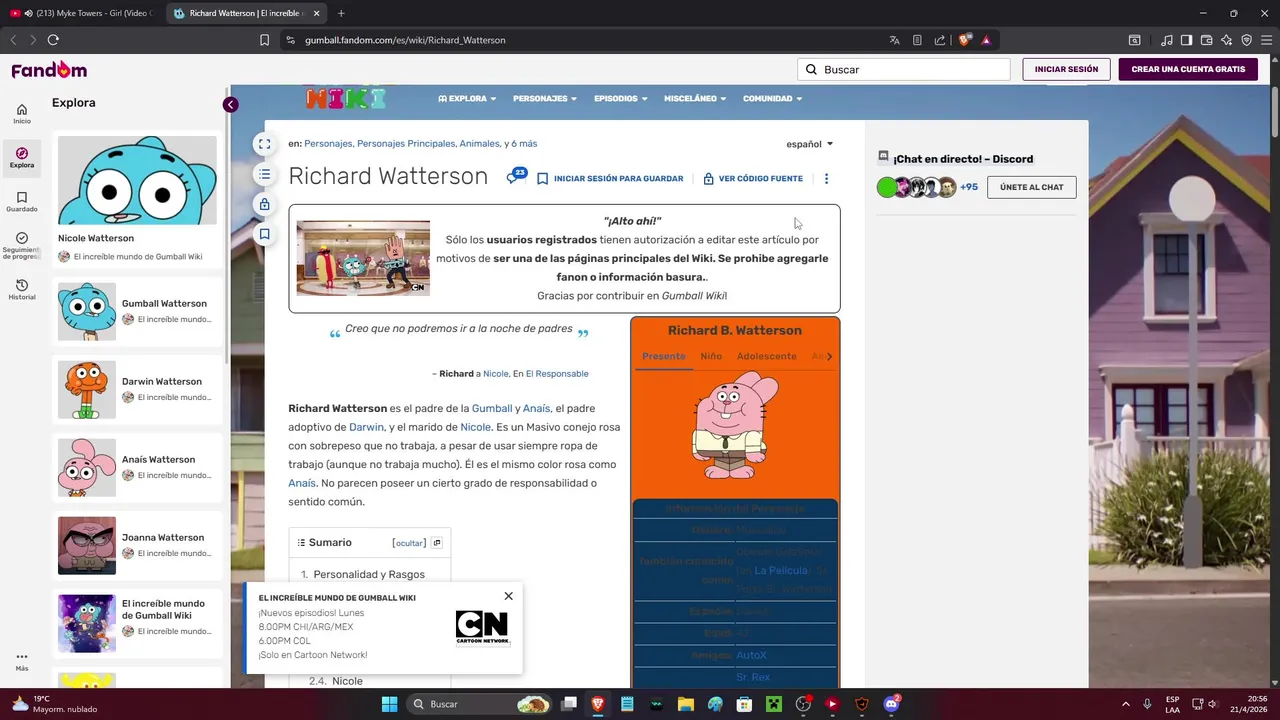The height and width of the screenshot is (720, 1280).
Task: Collapse the Explora panel with arrow button
Action: pos(230,105)
